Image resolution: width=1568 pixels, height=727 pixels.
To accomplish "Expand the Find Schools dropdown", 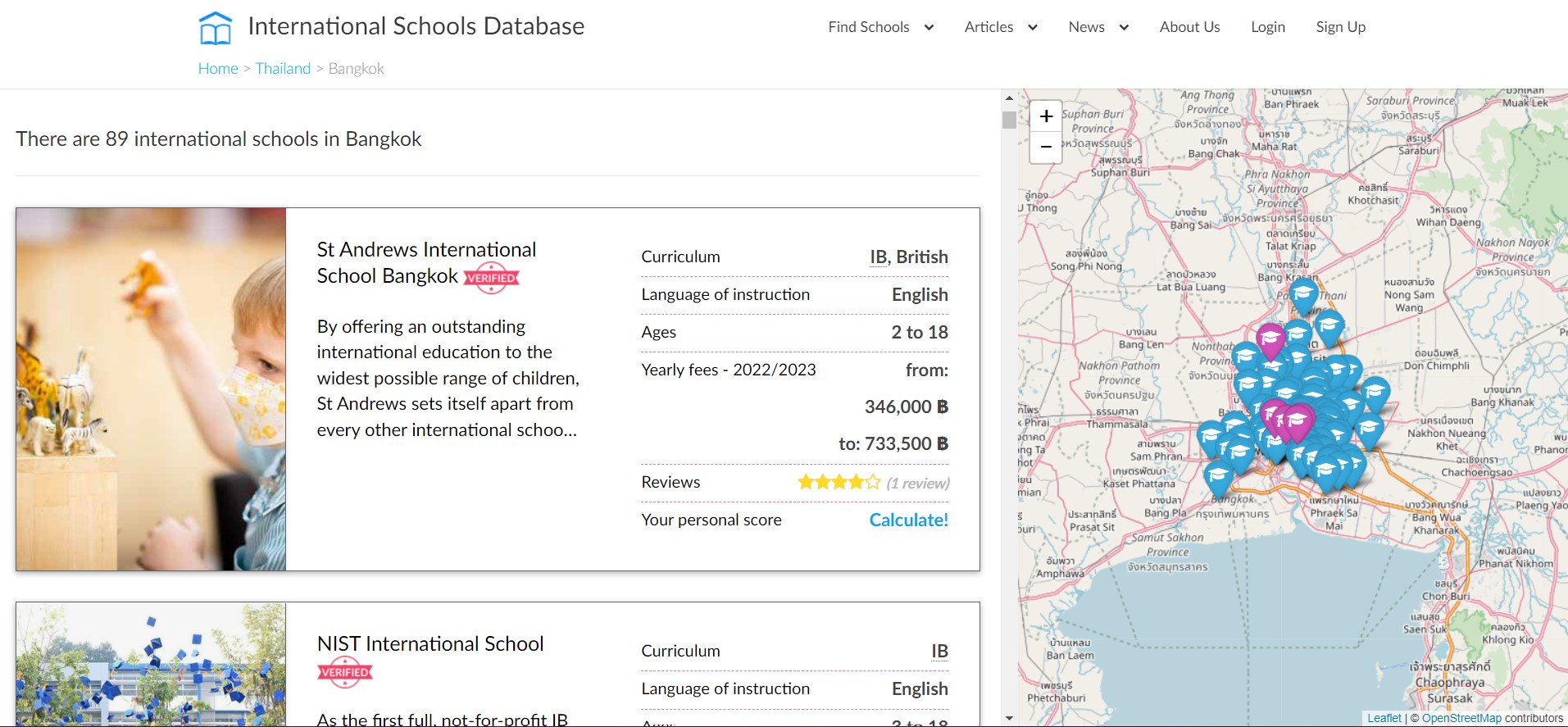I will (x=881, y=27).
